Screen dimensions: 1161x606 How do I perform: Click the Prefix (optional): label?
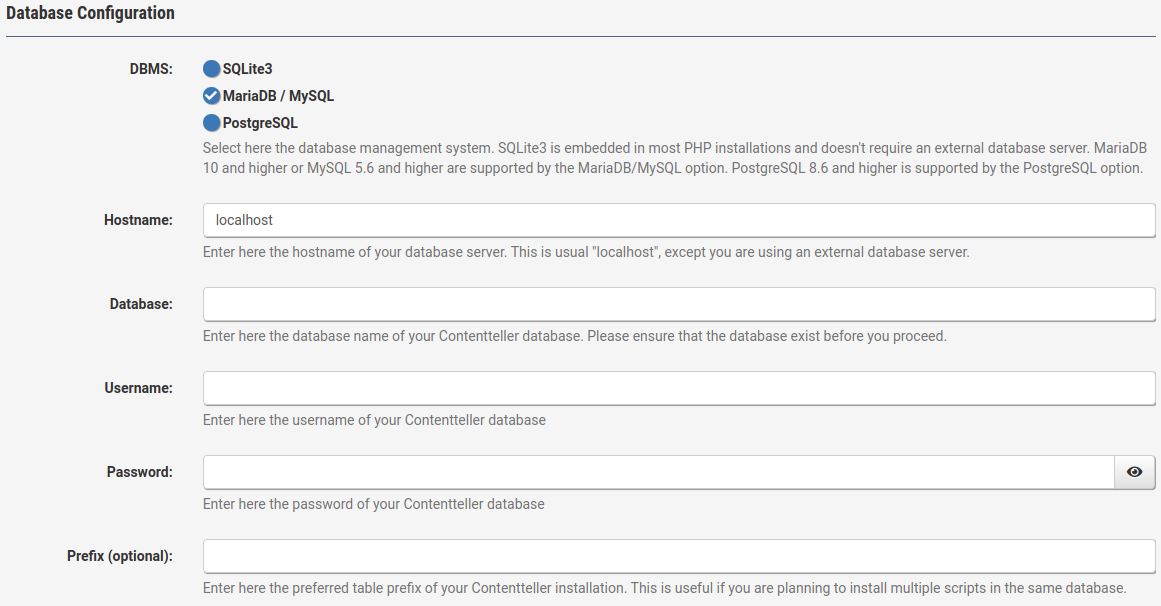tap(118, 556)
